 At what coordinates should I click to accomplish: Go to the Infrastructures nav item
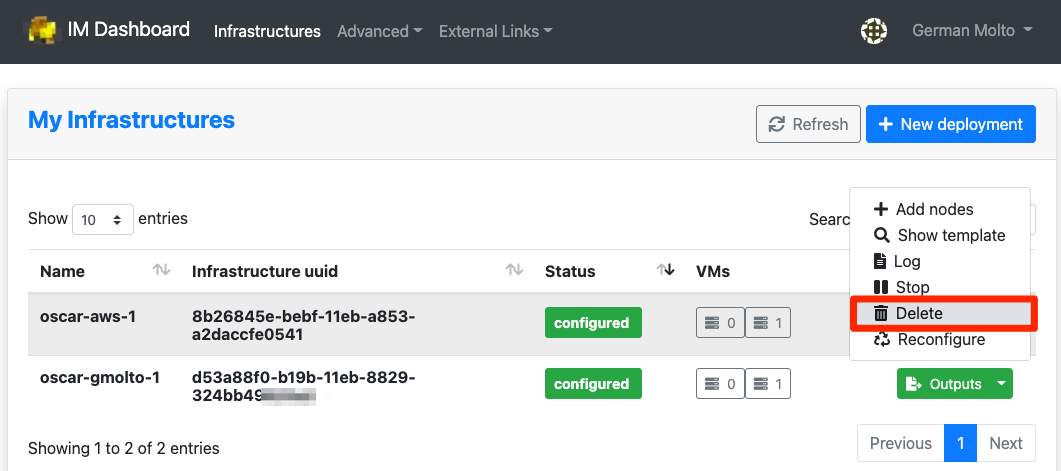pyautogui.click(x=267, y=31)
